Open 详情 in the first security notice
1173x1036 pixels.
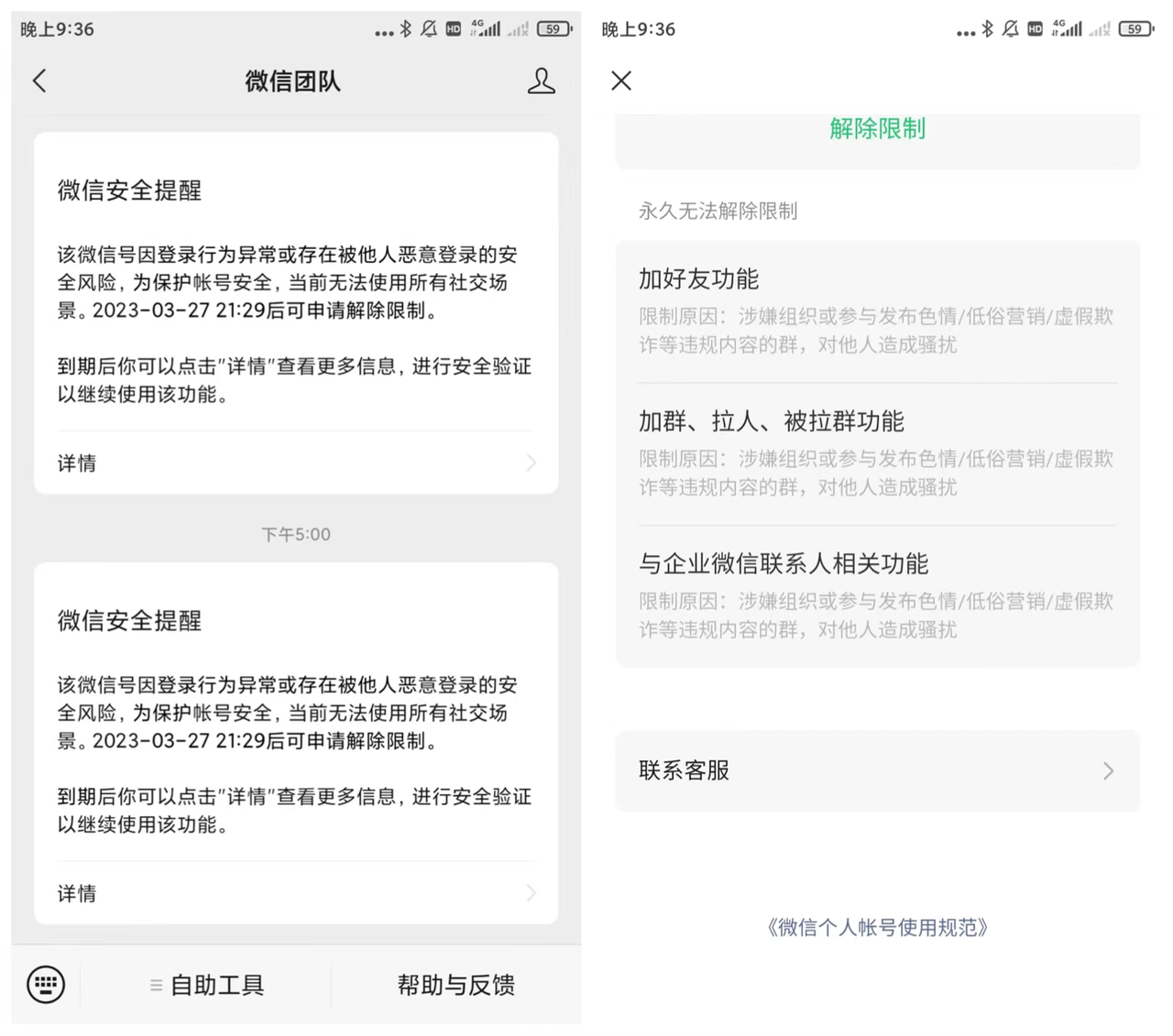pos(296,463)
